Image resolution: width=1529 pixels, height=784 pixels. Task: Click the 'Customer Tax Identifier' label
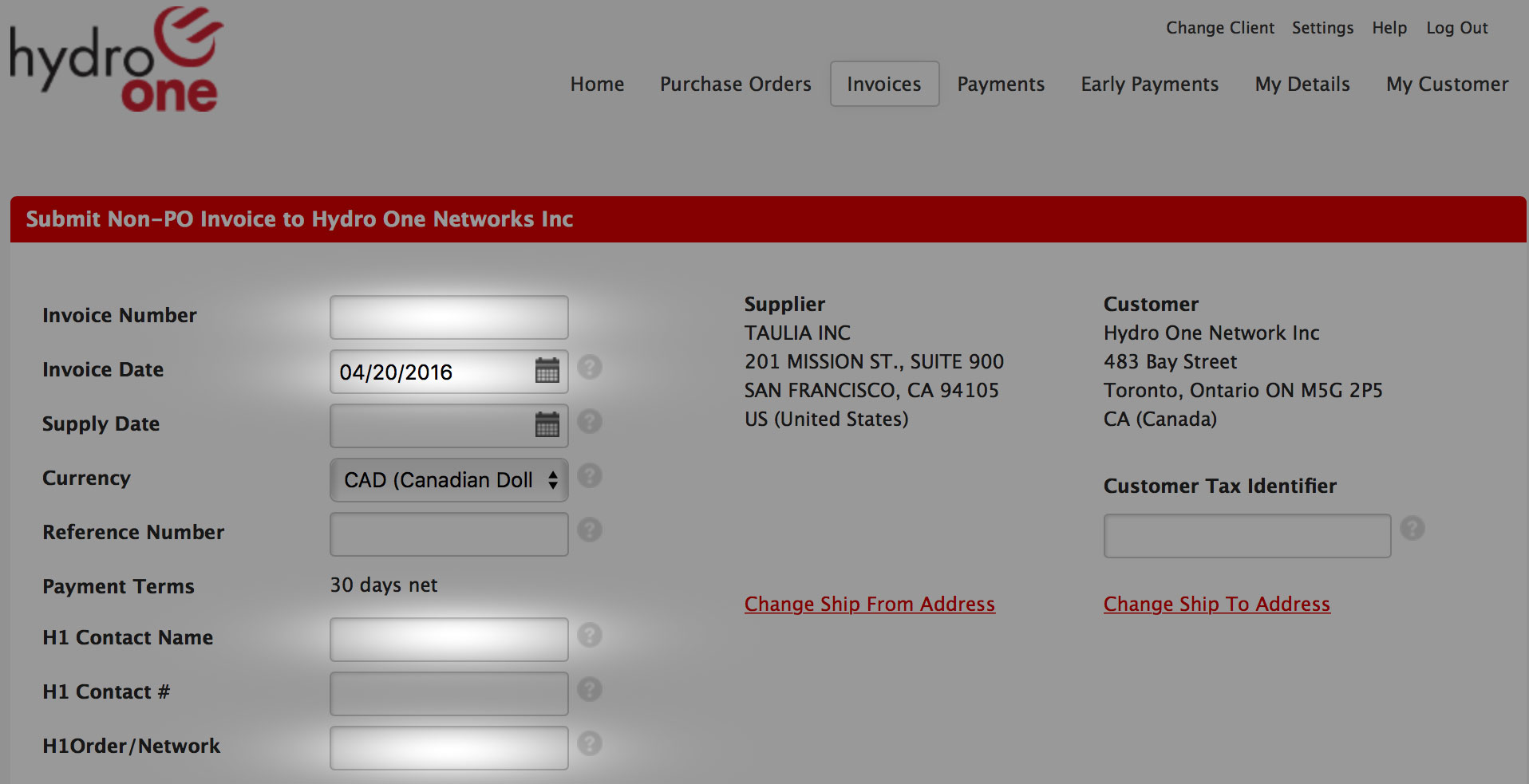[x=1219, y=486]
